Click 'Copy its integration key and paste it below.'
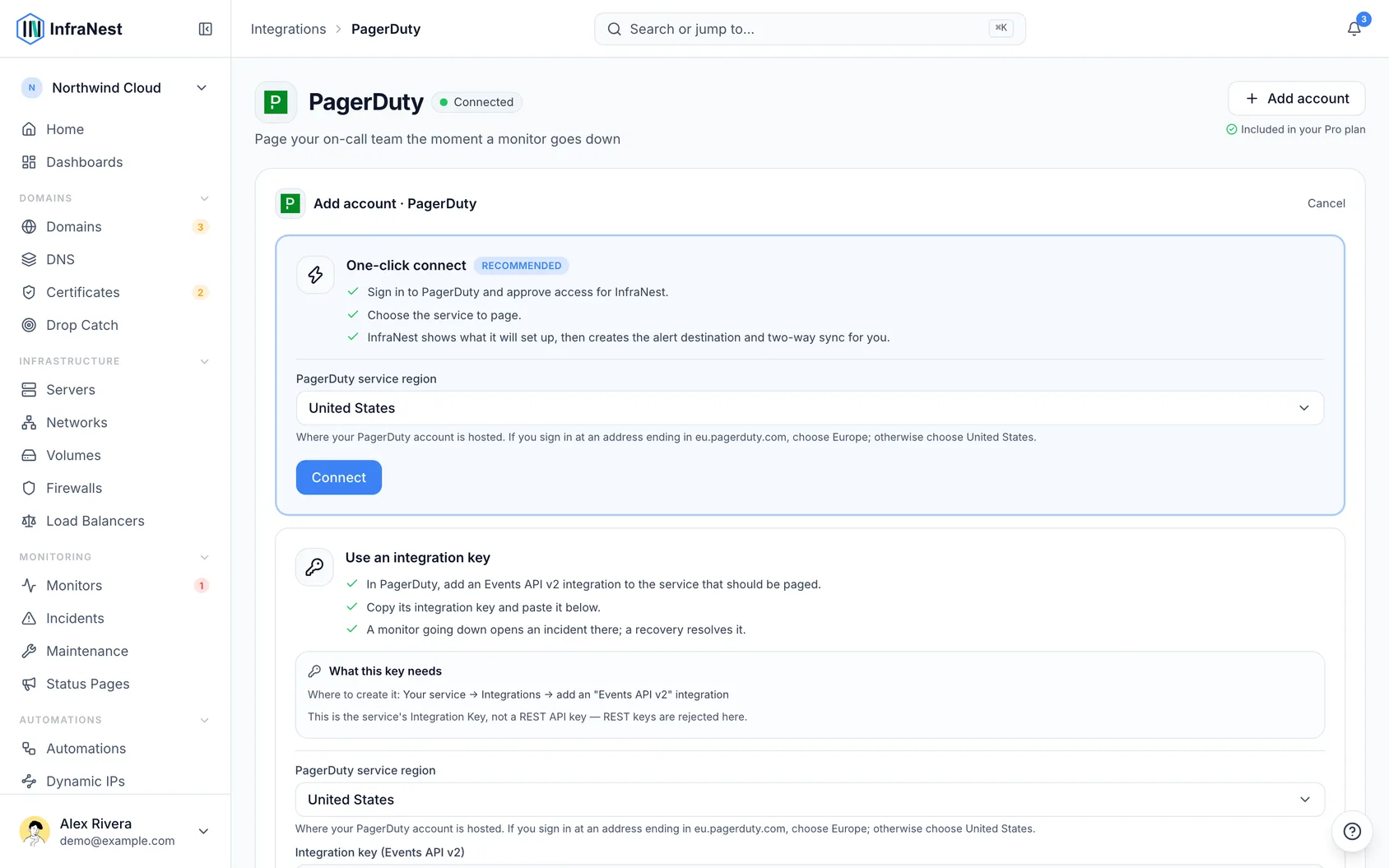Screen dimensions: 1389x868 (x=484, y=607)
